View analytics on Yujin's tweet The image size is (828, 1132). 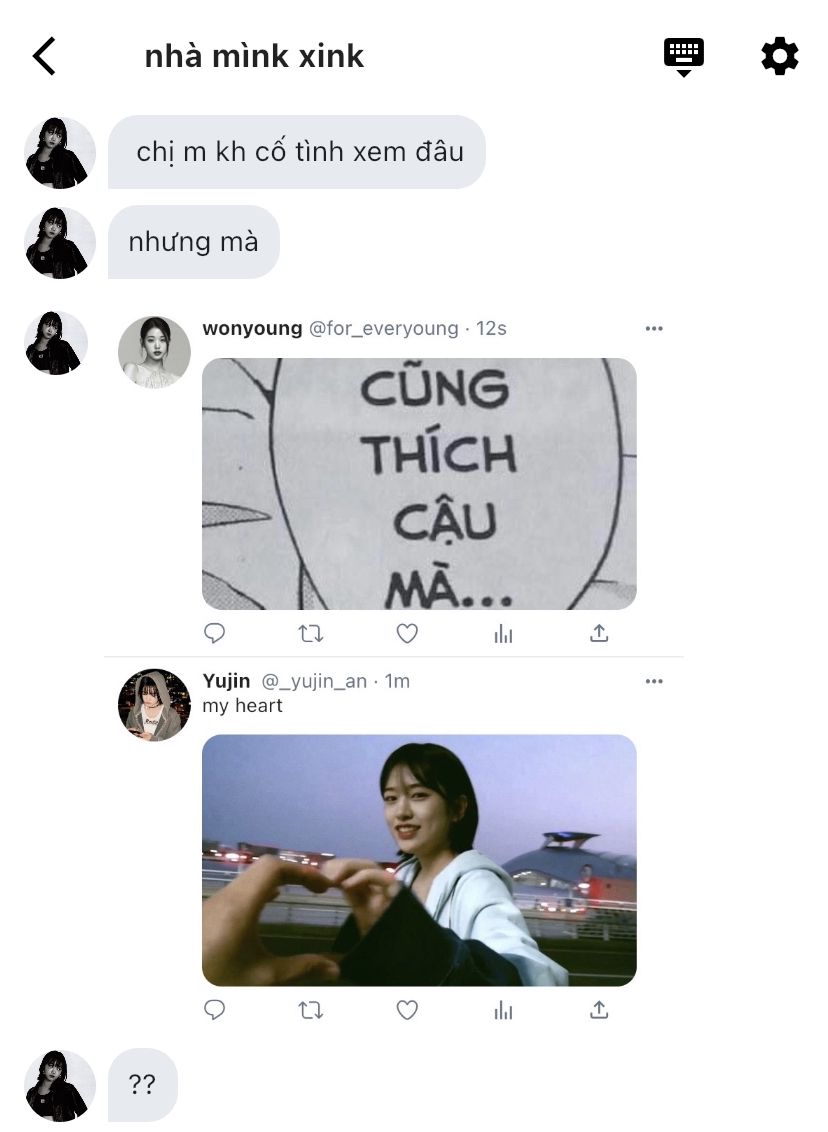pyautogui.click(x=503, y=1011)
